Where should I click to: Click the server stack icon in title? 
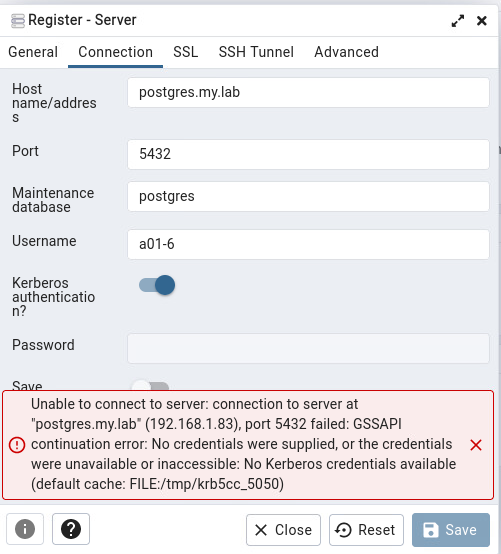18,20
